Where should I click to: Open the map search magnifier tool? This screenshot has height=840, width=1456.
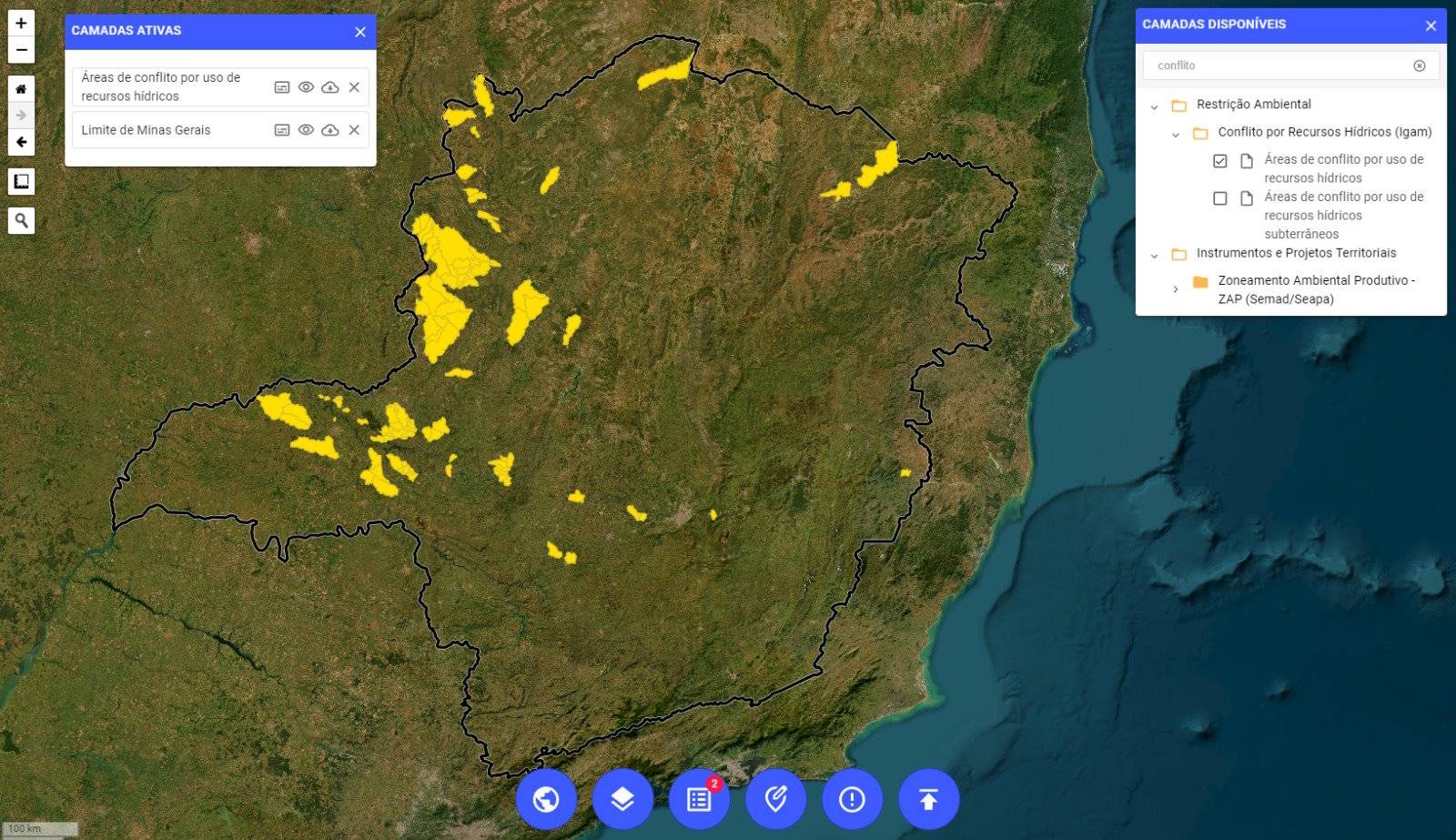coord(21,220)
